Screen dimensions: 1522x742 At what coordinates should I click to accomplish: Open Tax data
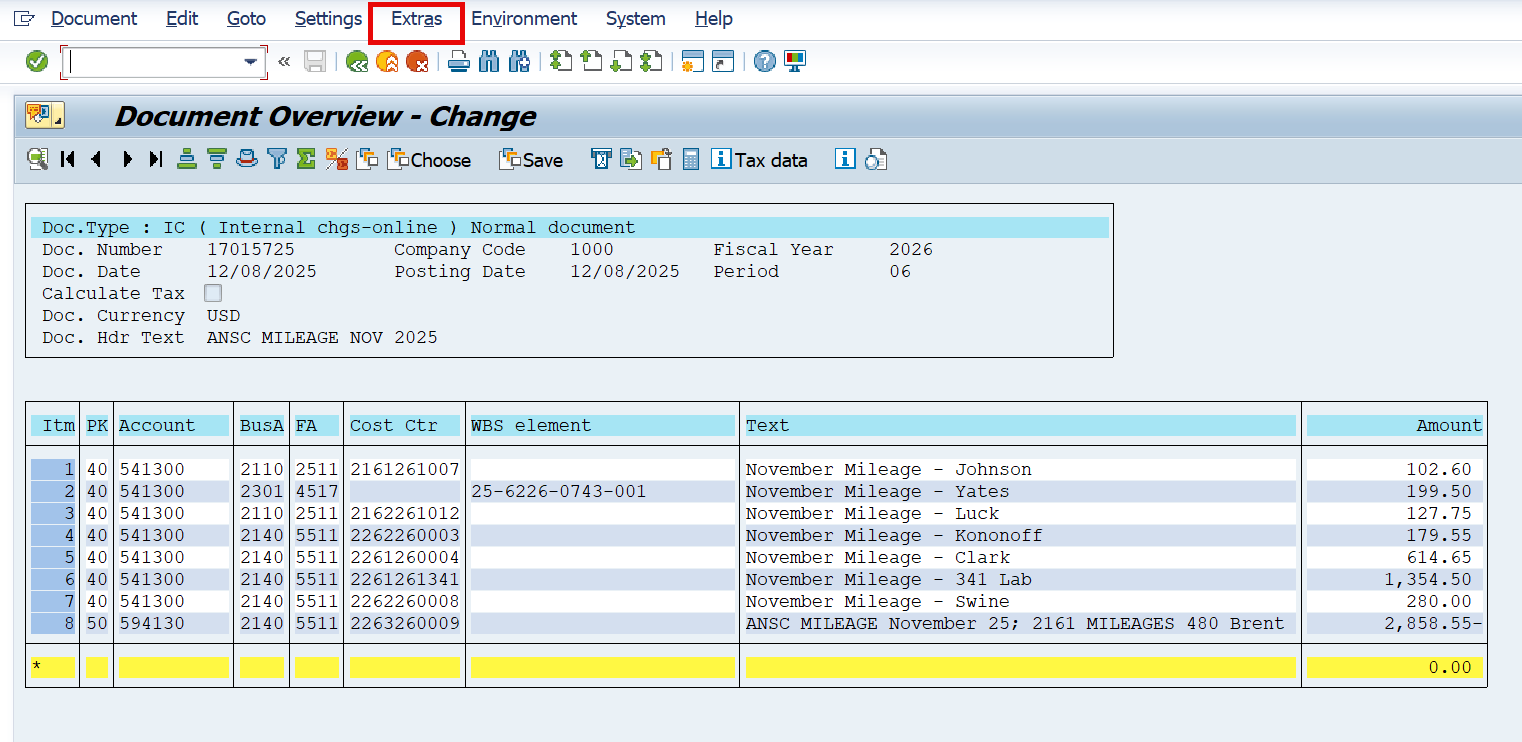[x=760, y=159]
